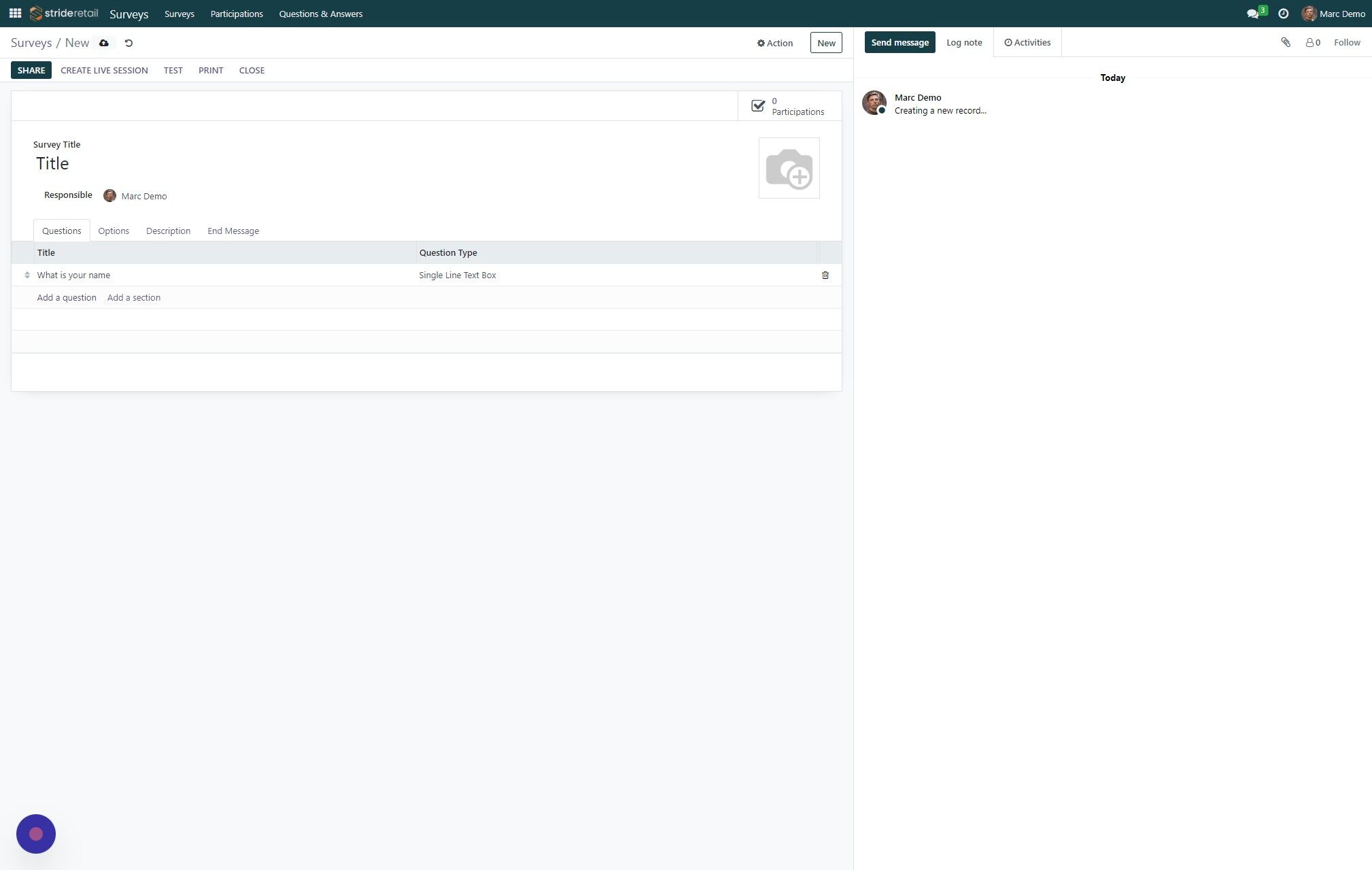Sort by Question Type column header
Image resolution: width=1372 pixels, height=870 pixels.
click(x=617, y=252)
